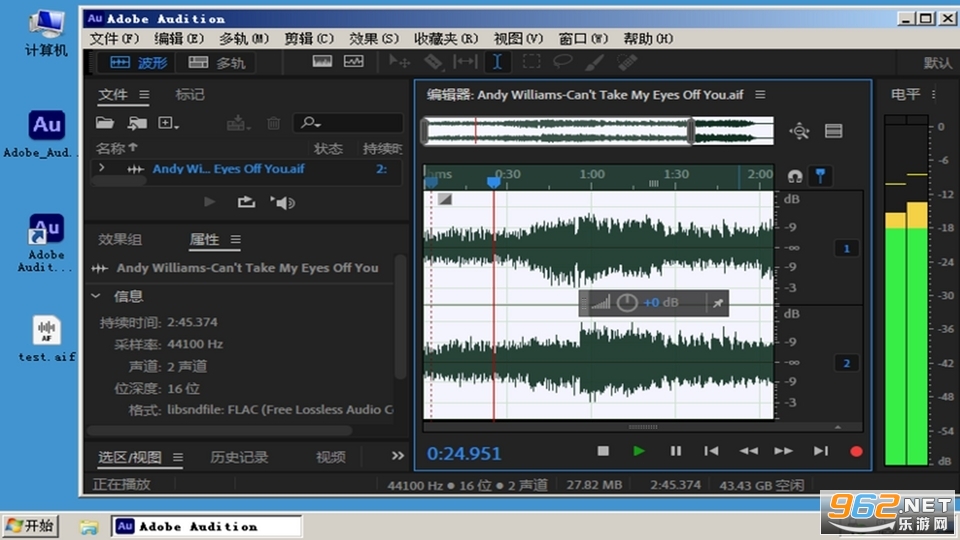Switch to Waveform view

point(138,62)
